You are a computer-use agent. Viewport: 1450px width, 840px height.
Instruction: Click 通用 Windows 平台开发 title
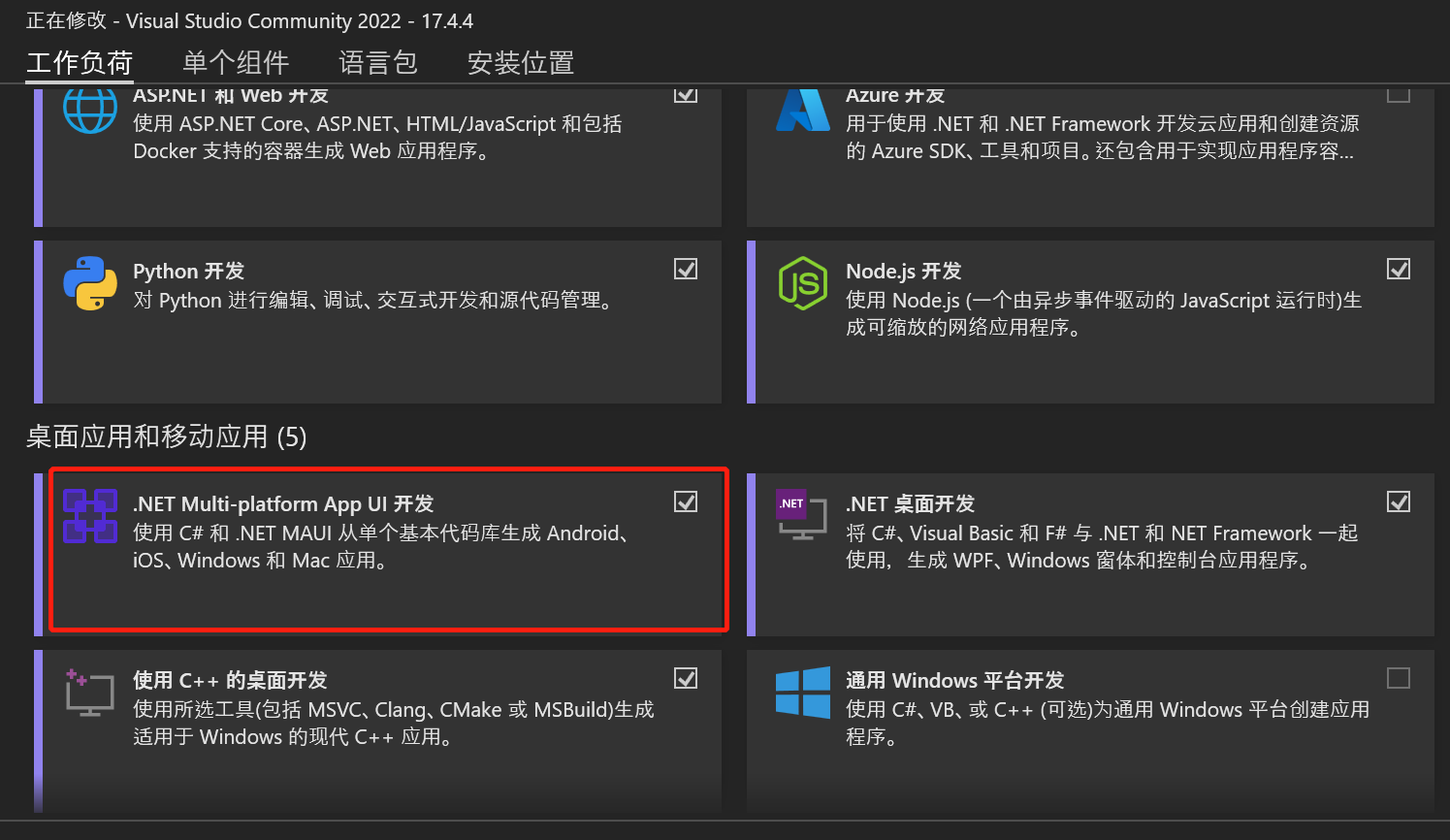tap(954, 681)
